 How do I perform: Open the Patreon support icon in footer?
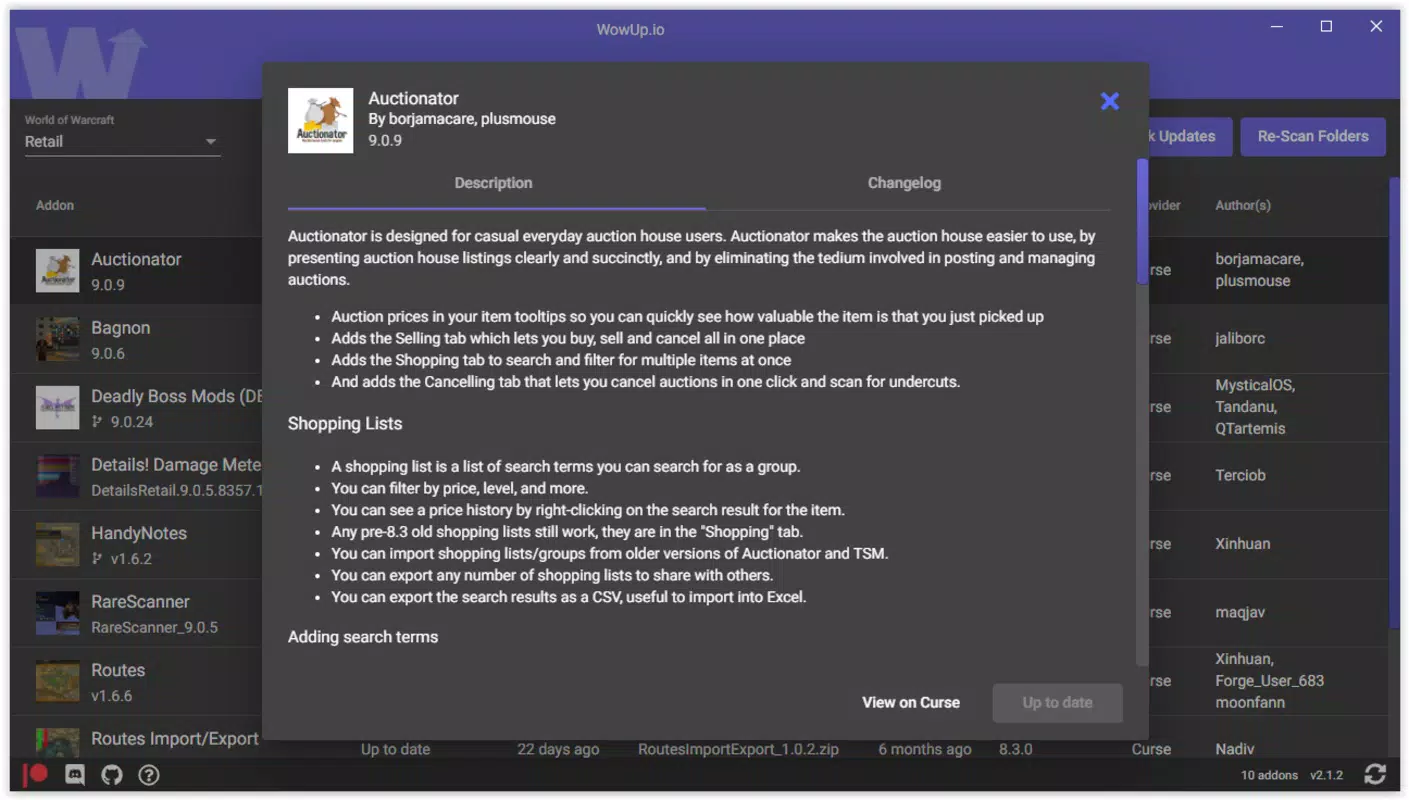pos(37,774)
